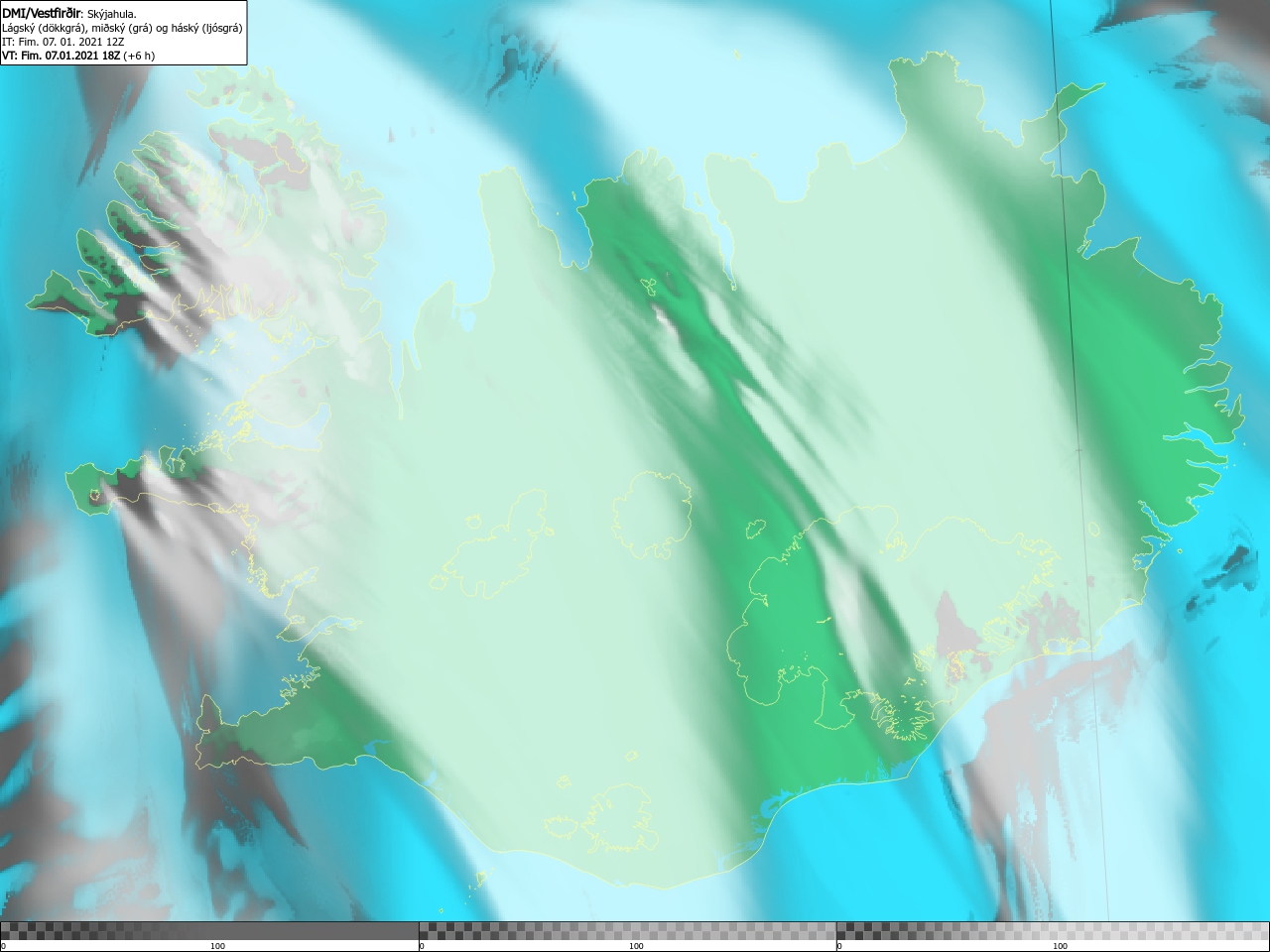Click the light grey high-cloud color scale bar
1270x952 pixels.
click(x=1053, y=930)
